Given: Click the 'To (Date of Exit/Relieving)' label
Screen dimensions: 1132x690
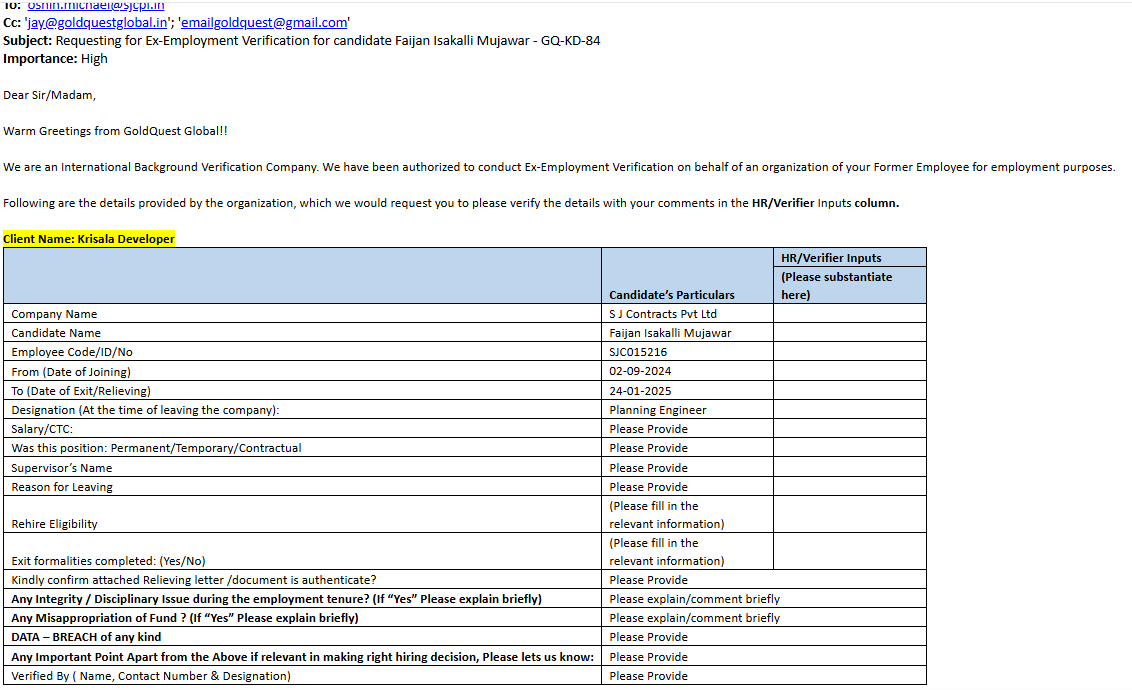Looking at the screenshot, I should [x=81, y=390].
